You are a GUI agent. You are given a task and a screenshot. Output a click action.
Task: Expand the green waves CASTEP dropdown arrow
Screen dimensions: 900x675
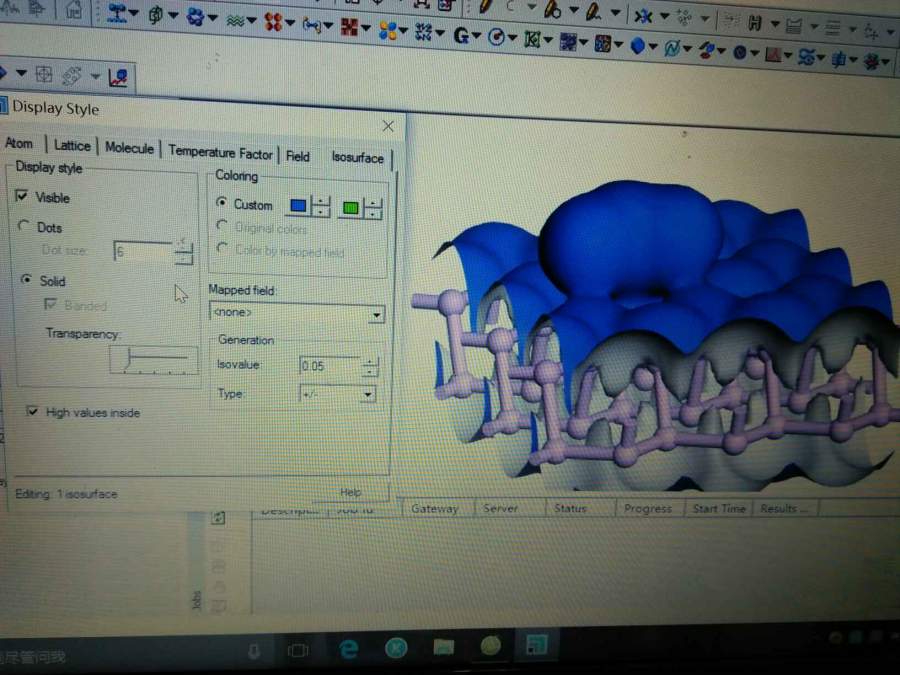[x=251, y=22]
